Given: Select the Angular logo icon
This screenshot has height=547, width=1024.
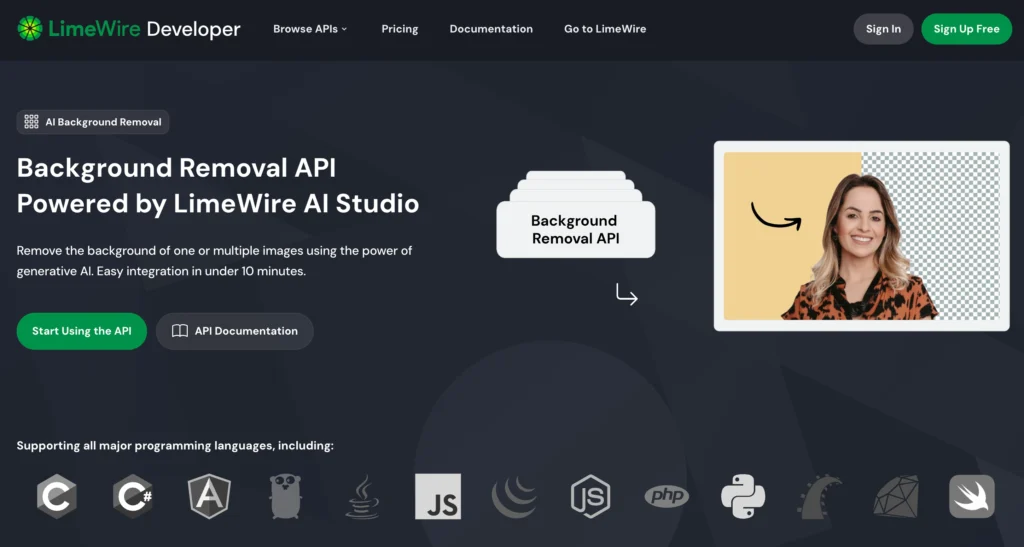Looking at the screenshot, I should coord(209,496).
